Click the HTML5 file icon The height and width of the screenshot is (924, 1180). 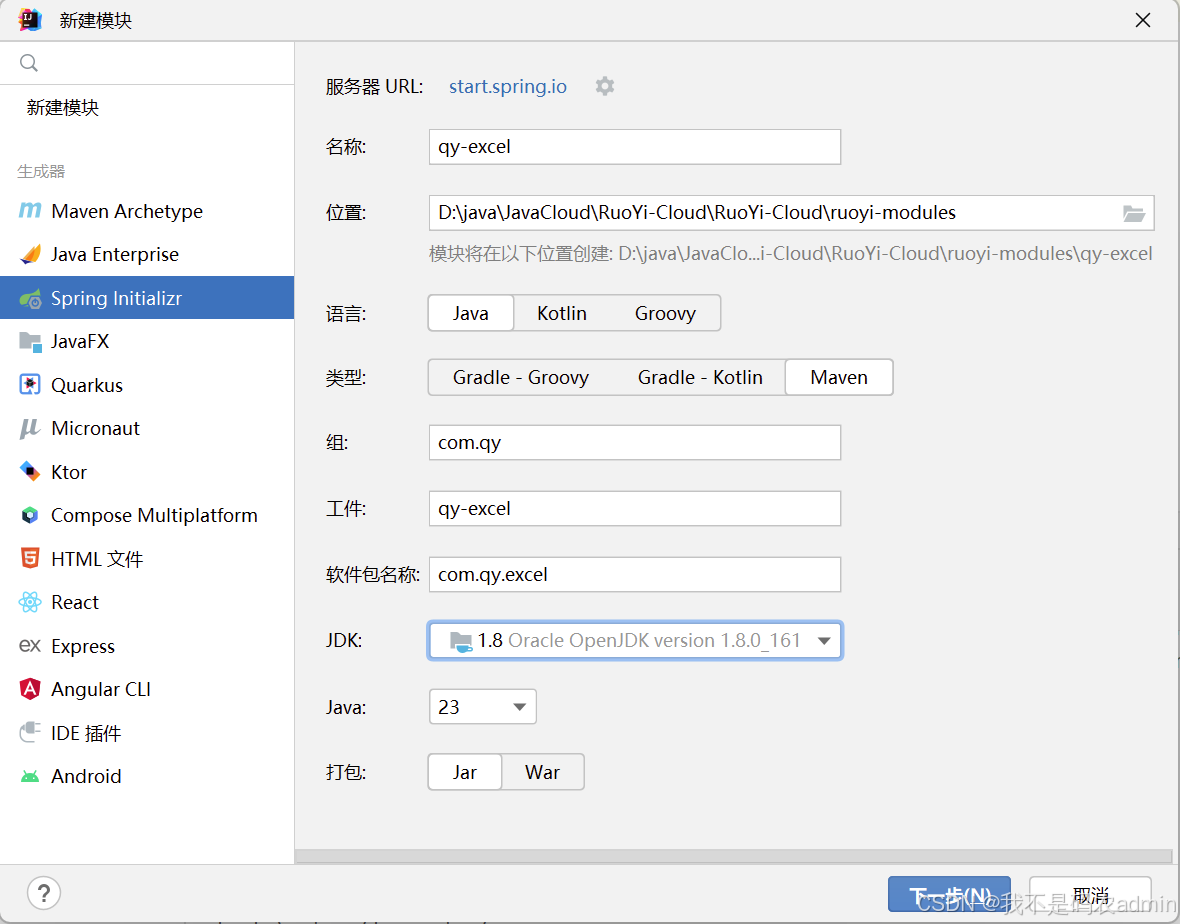(x=29, y=558)
